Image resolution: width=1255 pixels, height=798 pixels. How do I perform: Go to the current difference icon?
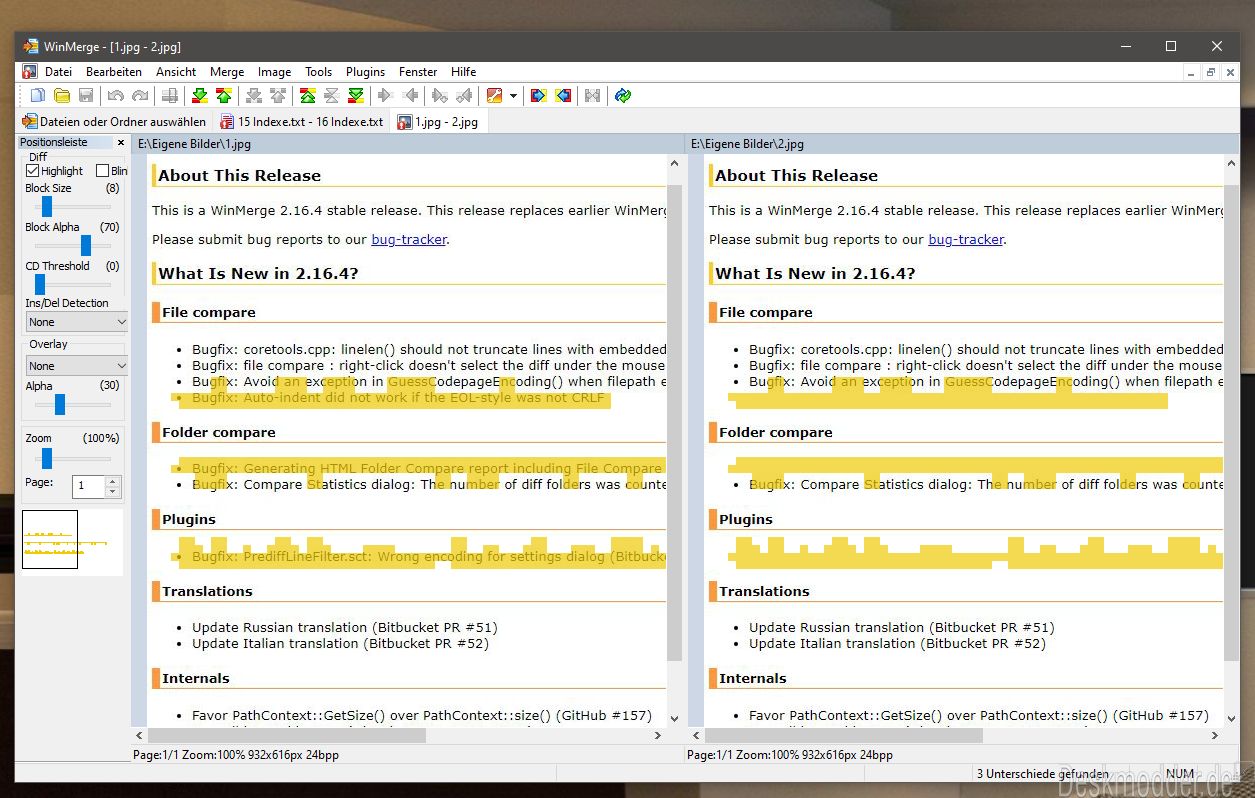point(332,96)
